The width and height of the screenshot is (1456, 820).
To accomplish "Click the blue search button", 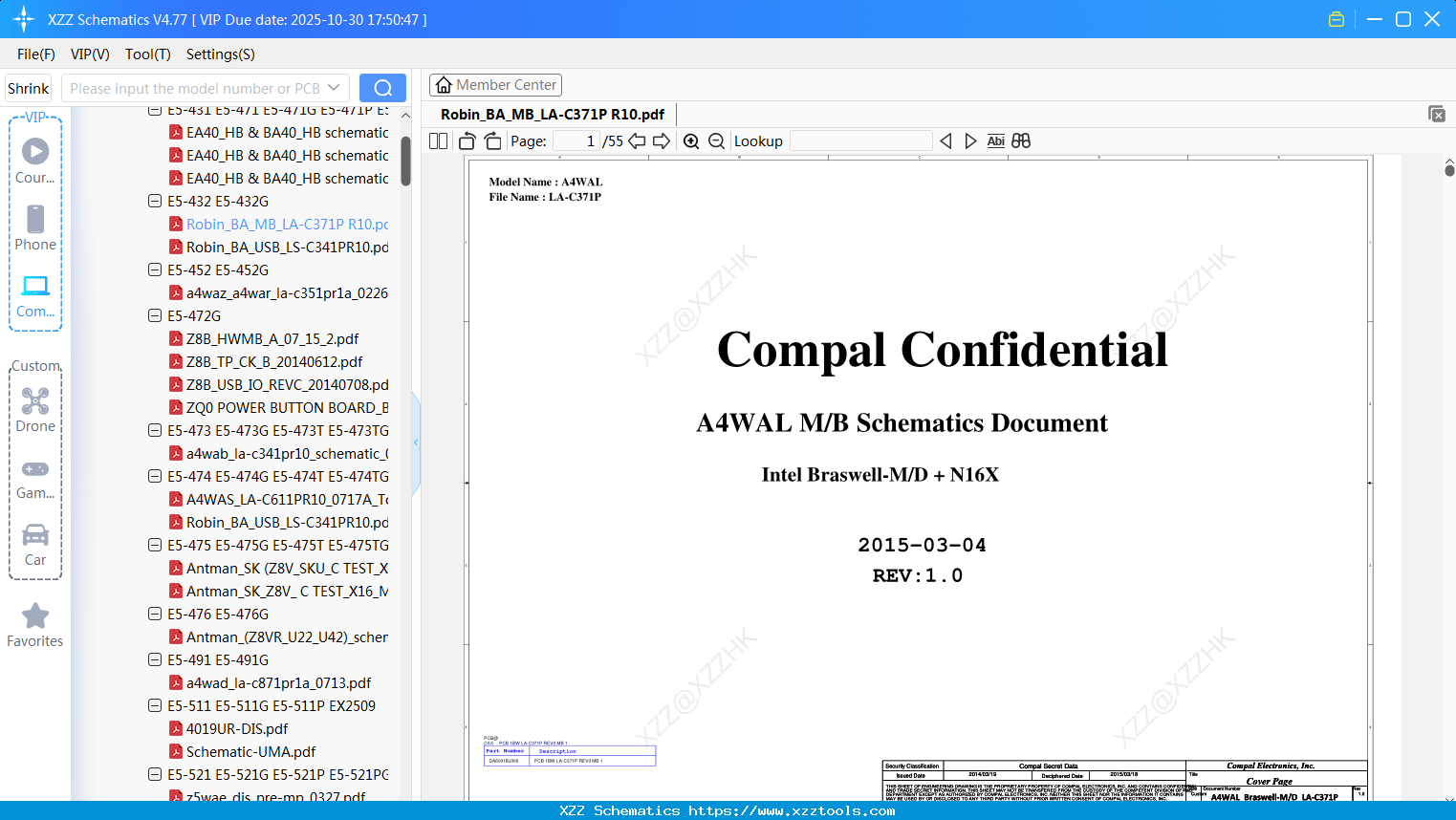I will click(x=382, y=88).
